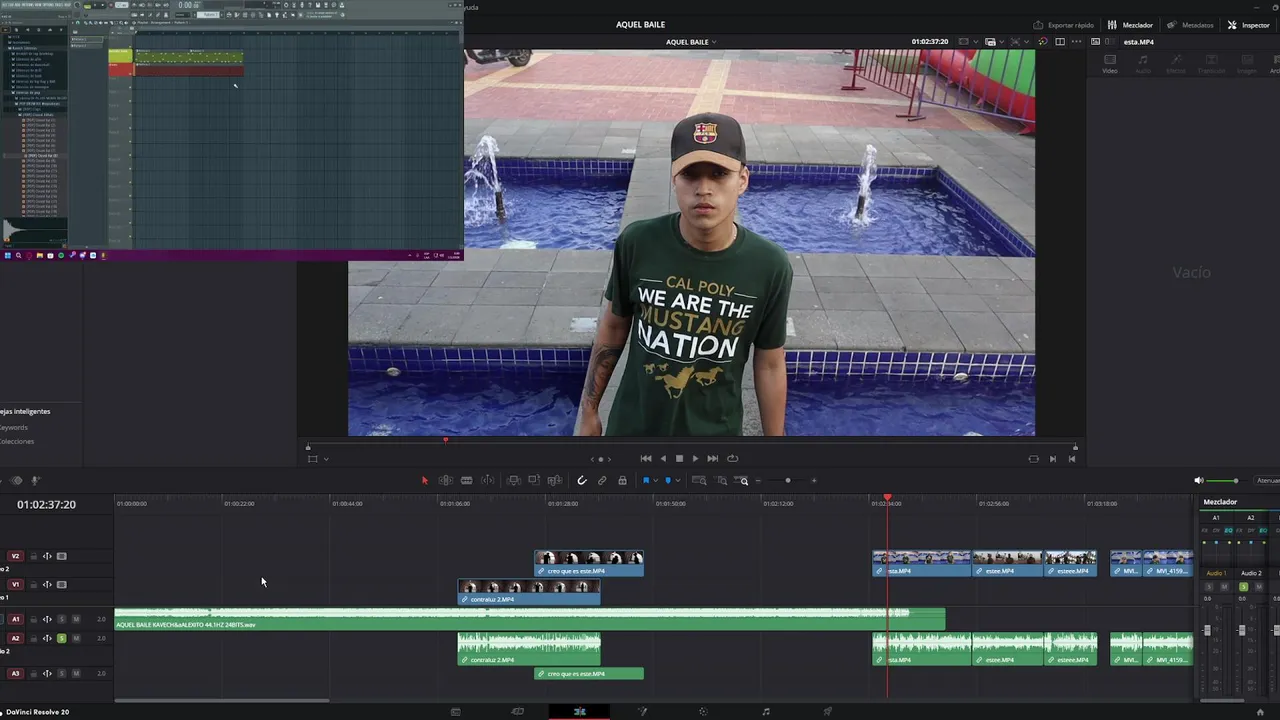
Task: Mute the viewer speaker icon
Action: coord(1199,481)
